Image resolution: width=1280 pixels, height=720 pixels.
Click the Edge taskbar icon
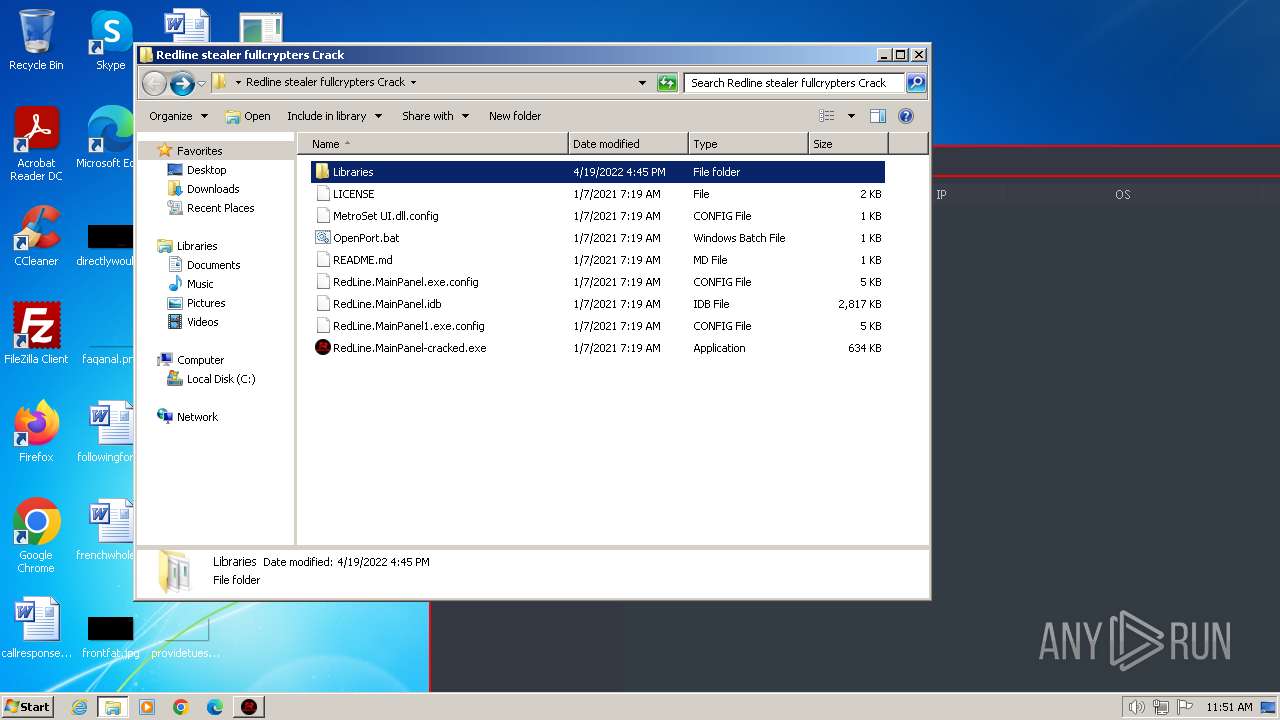215,707
